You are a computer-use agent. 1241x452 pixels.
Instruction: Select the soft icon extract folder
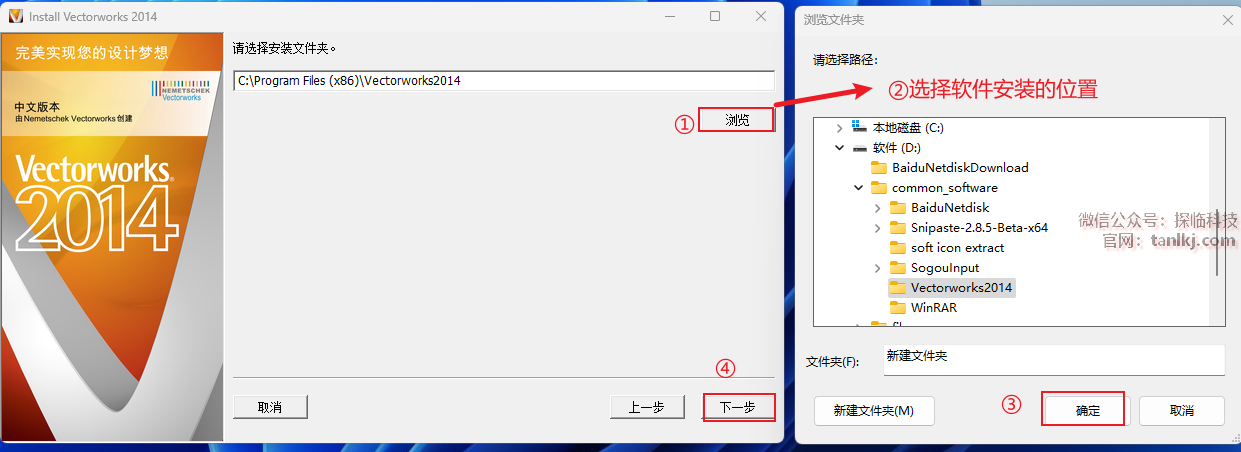[x=946, y=248]
